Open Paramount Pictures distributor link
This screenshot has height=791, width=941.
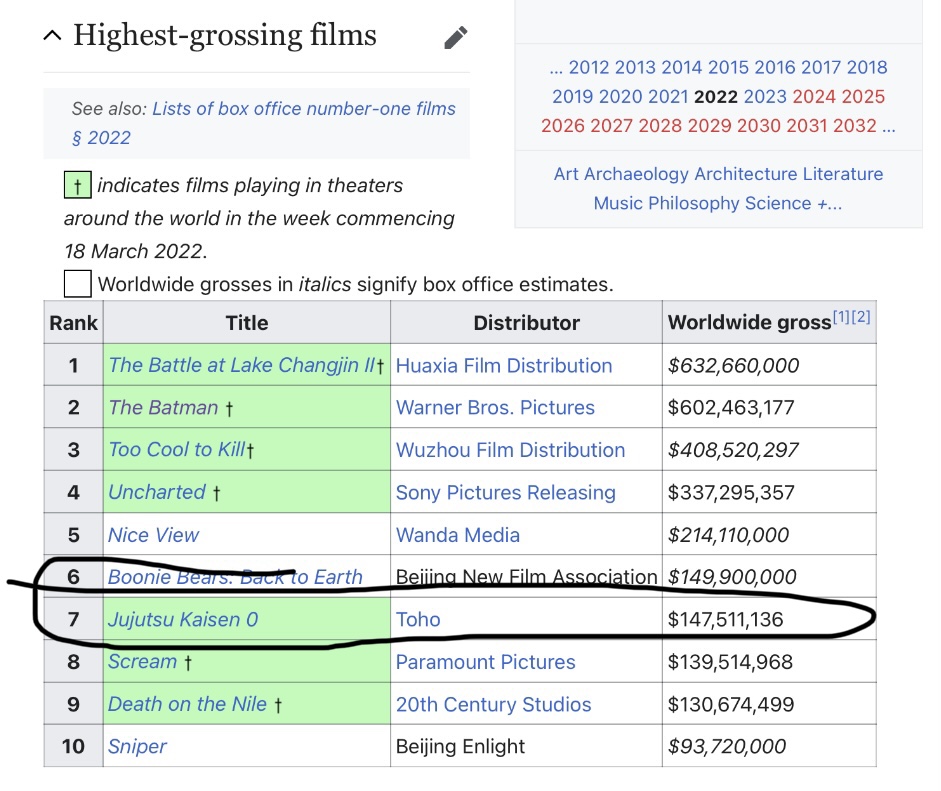pos(486,662)
